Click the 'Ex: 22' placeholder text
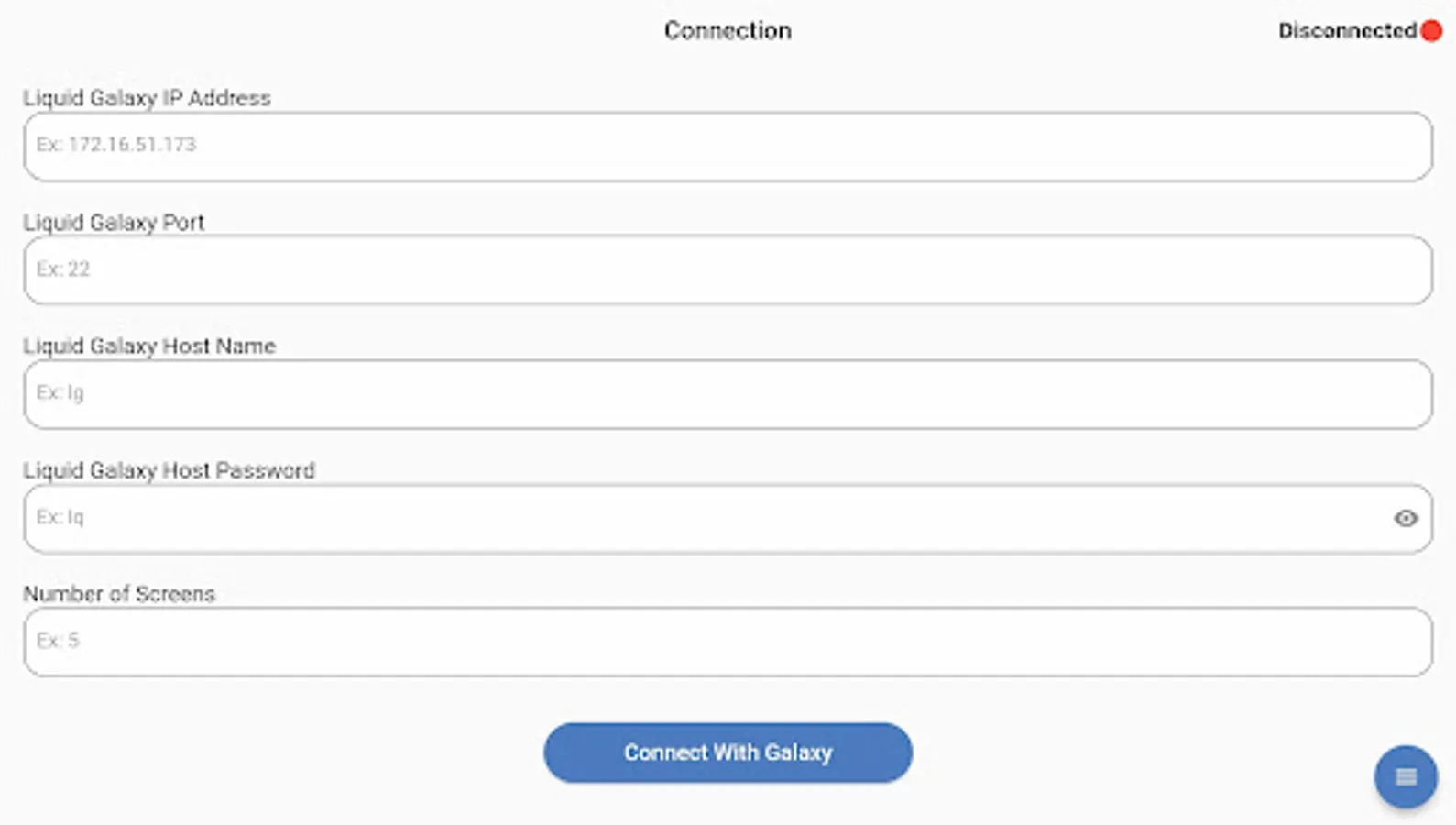 (63, 269)
